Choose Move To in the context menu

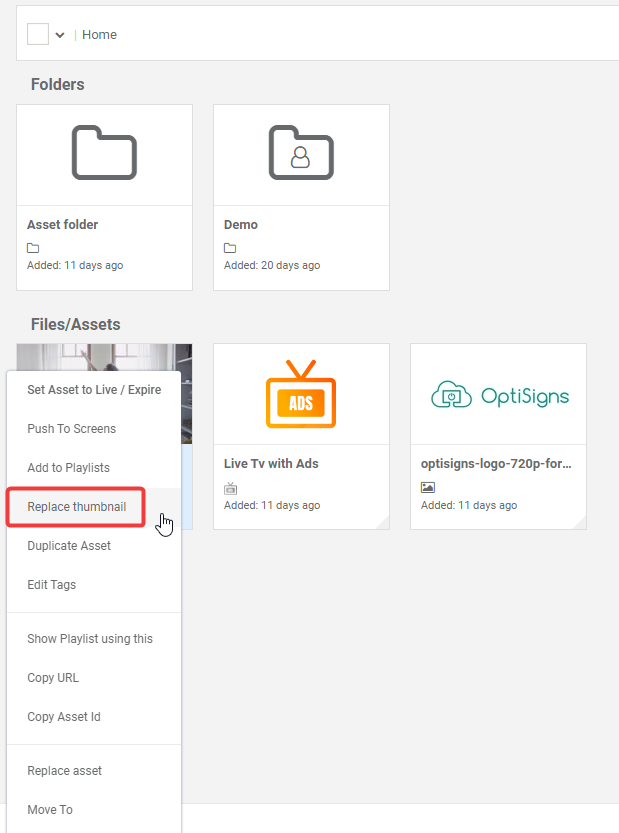click(50, 810)
